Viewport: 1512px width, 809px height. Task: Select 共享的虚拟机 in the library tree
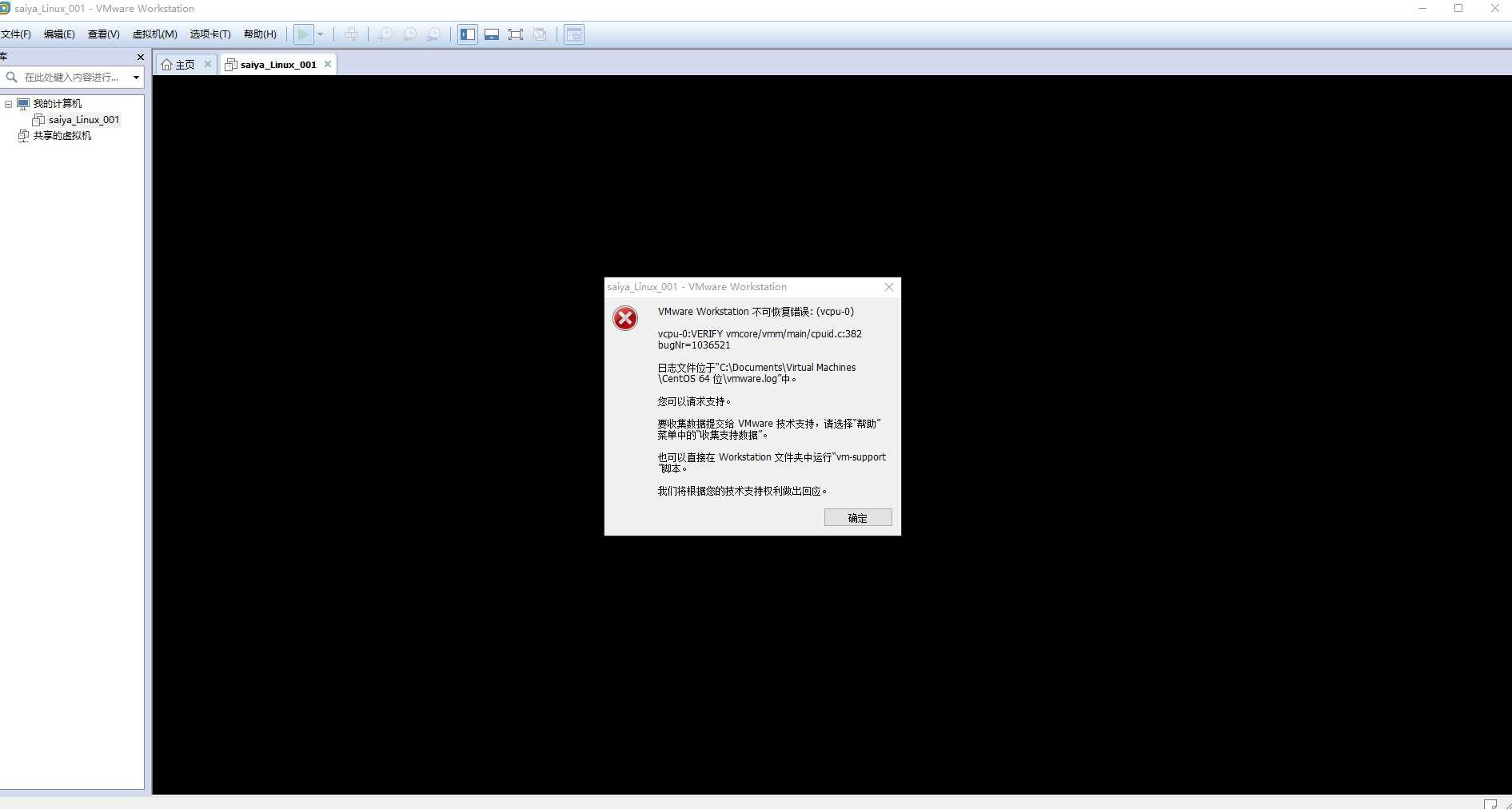coord(62,136)
